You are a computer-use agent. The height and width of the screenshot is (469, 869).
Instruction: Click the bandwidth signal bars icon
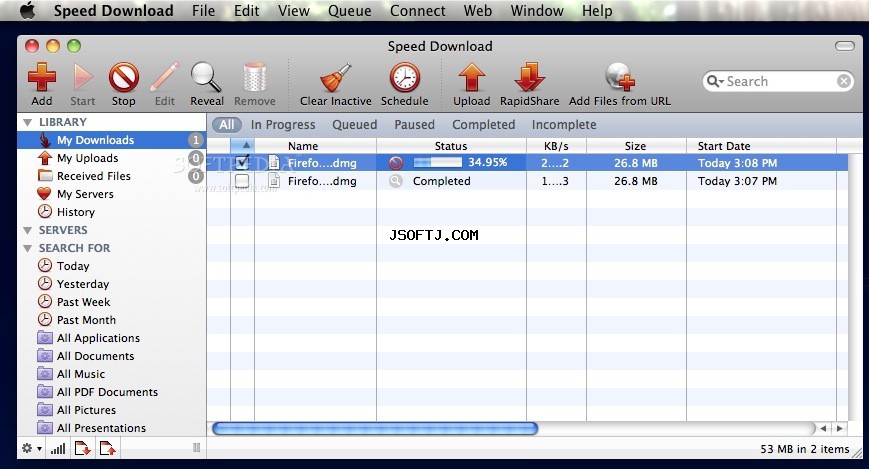58,448
